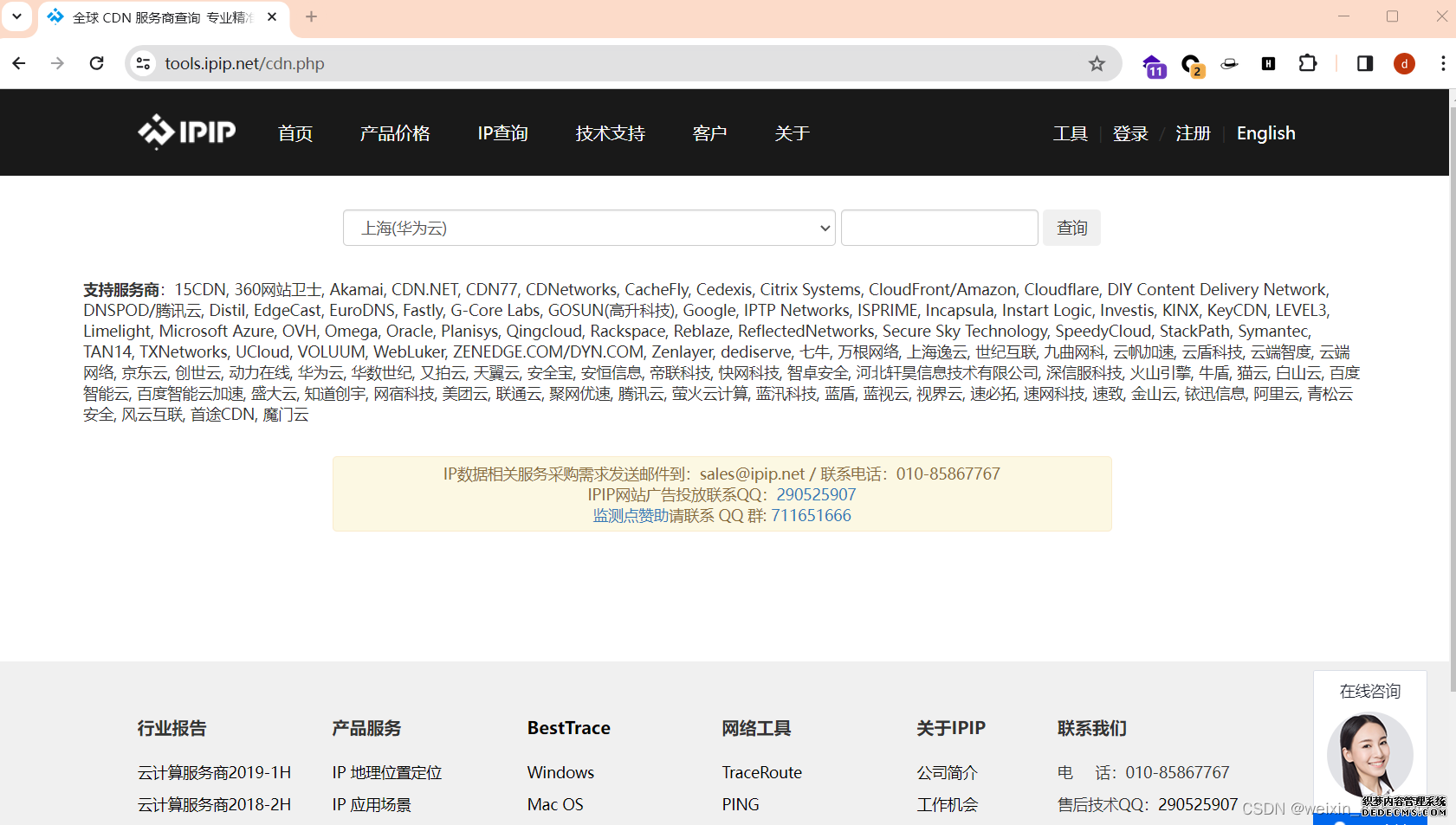
Task: Bookmark this page with the star icon
Action: coord(1097,64)
